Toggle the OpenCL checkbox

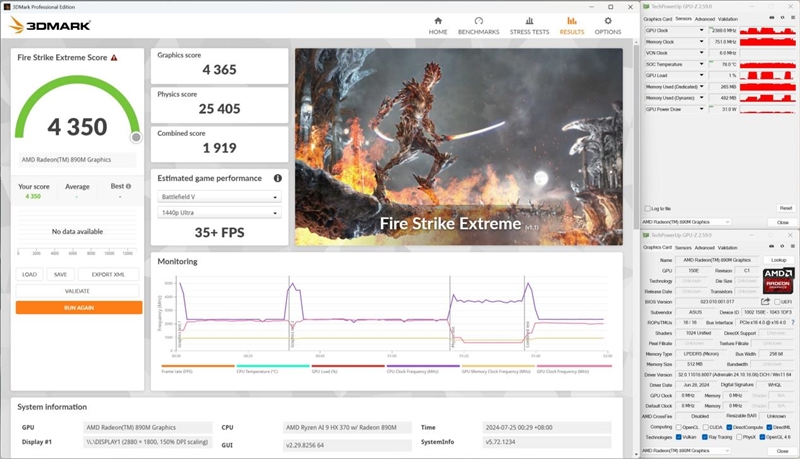(x=679, y=427)
